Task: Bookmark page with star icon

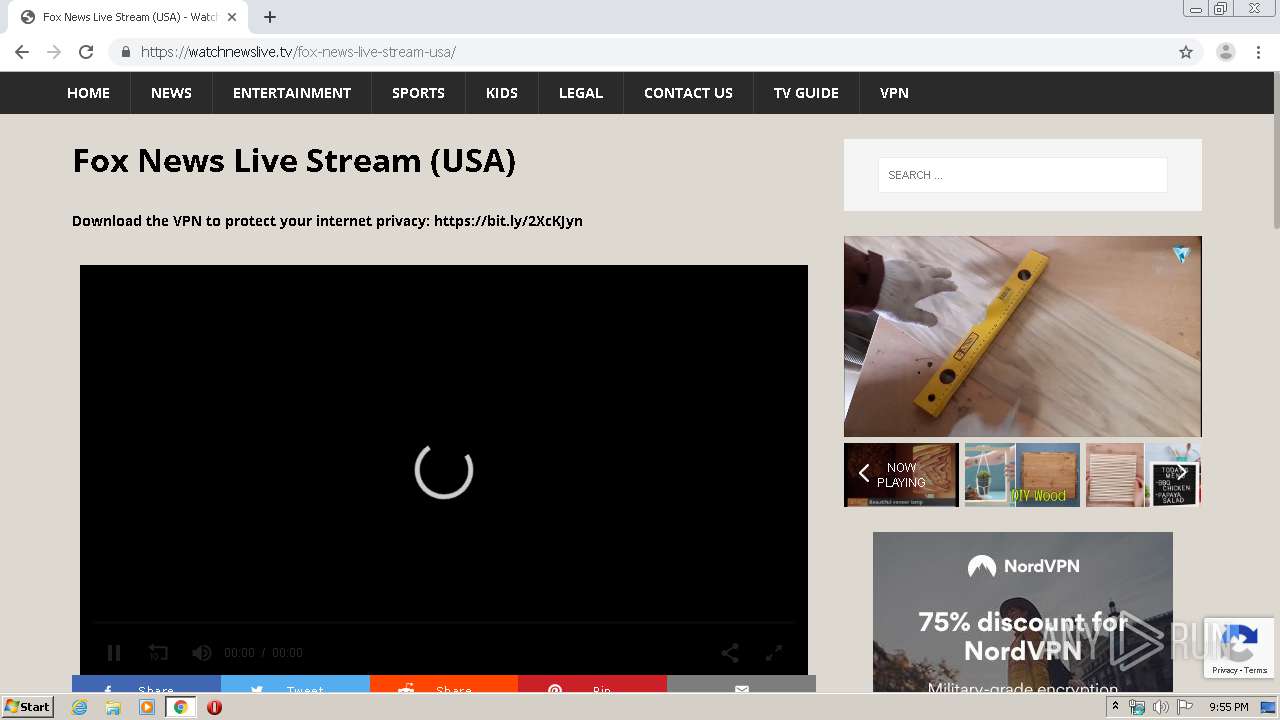Action: pos(1186,52)
